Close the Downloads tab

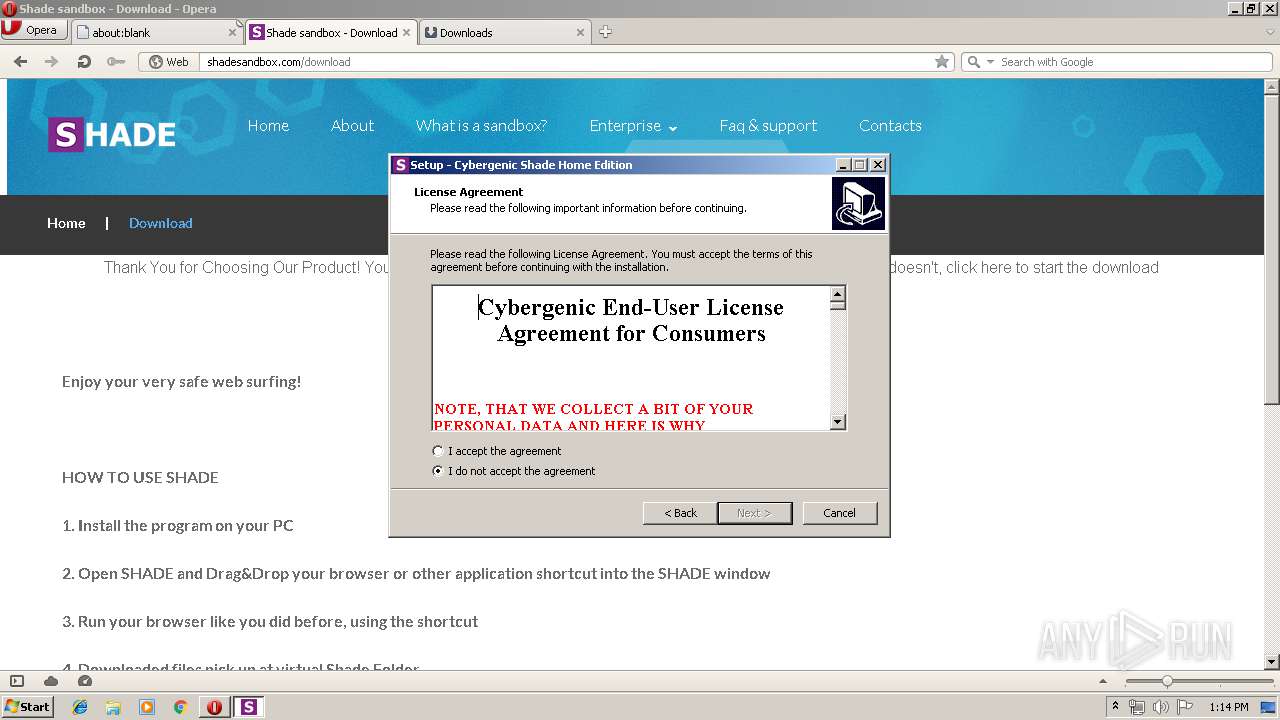[580, 32]
